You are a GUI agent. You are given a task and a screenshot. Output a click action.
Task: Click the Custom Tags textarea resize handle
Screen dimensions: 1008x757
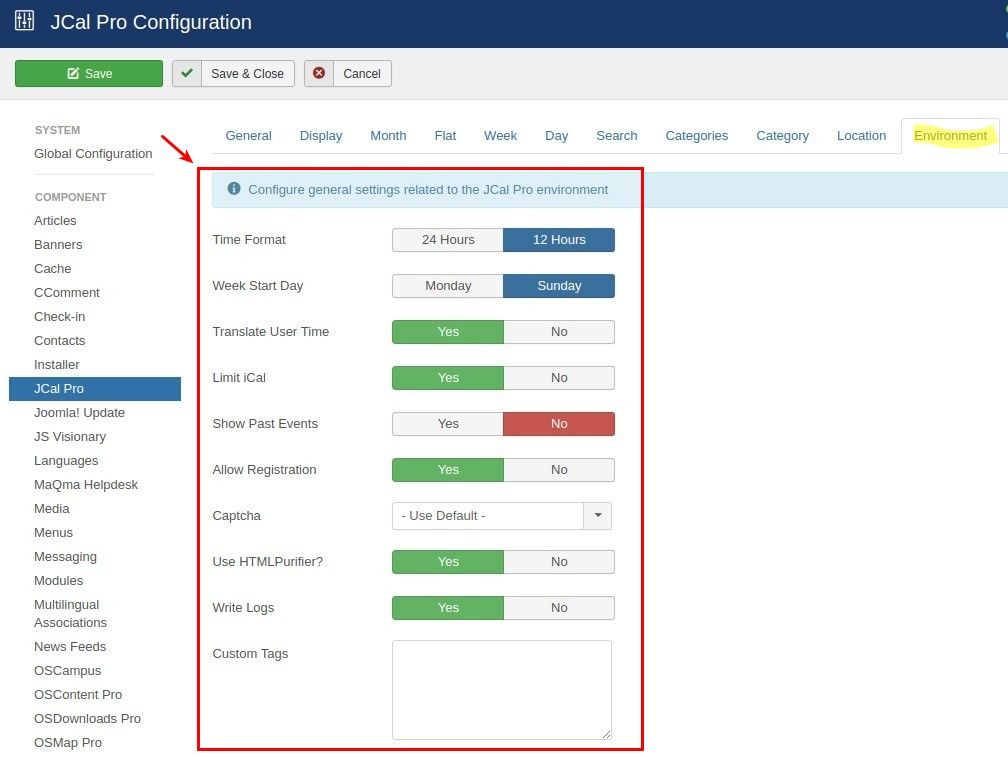606,734
